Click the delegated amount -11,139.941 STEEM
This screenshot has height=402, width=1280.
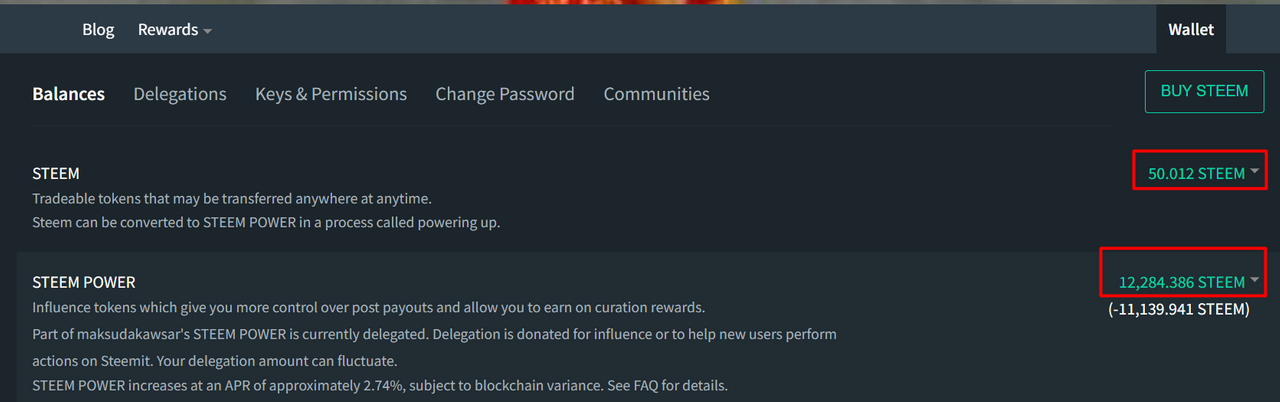point(1179,309)
